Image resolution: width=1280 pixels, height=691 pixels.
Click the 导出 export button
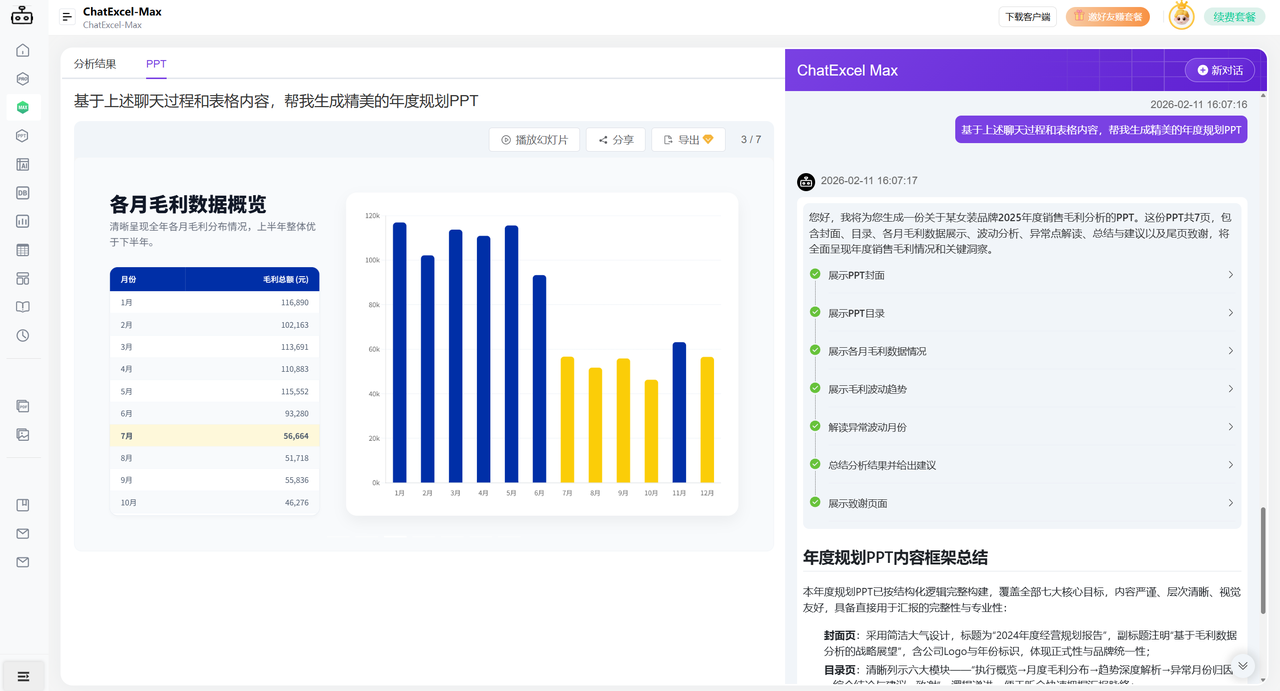(687, 139)
